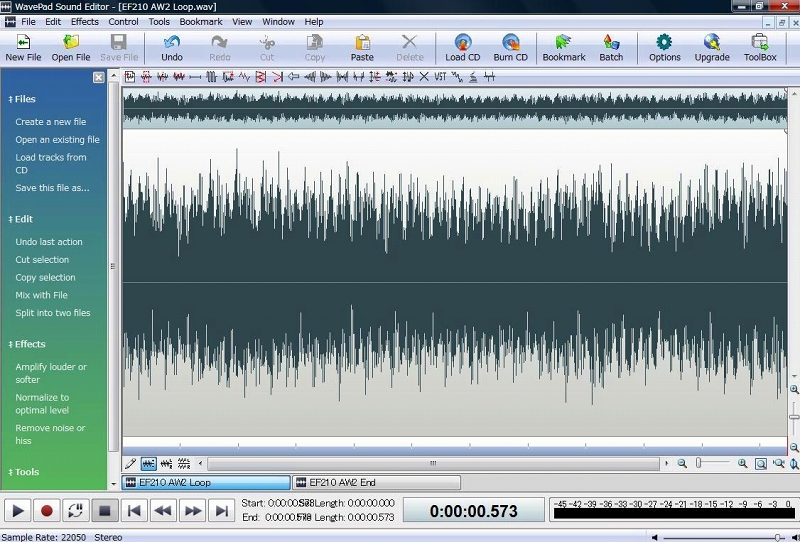Viewport: 800px width, 542px height.
Task: Toggle the pencil edit mode button
Action: click(x=131, y=463)
